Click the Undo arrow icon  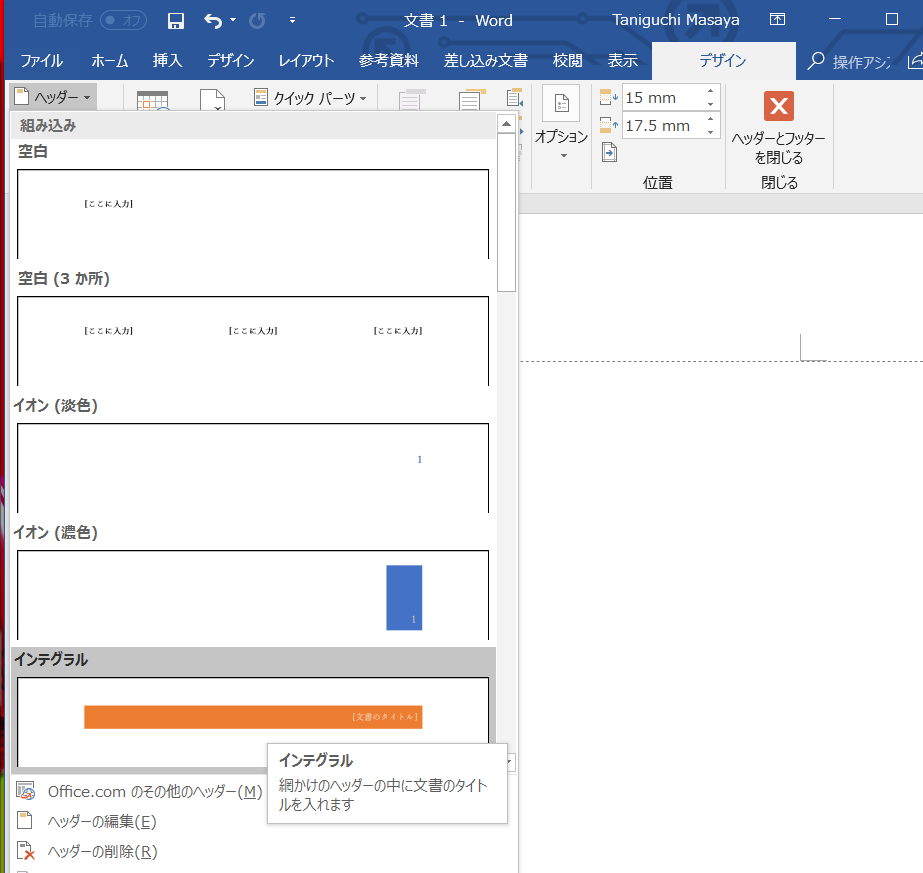[213, 21]
